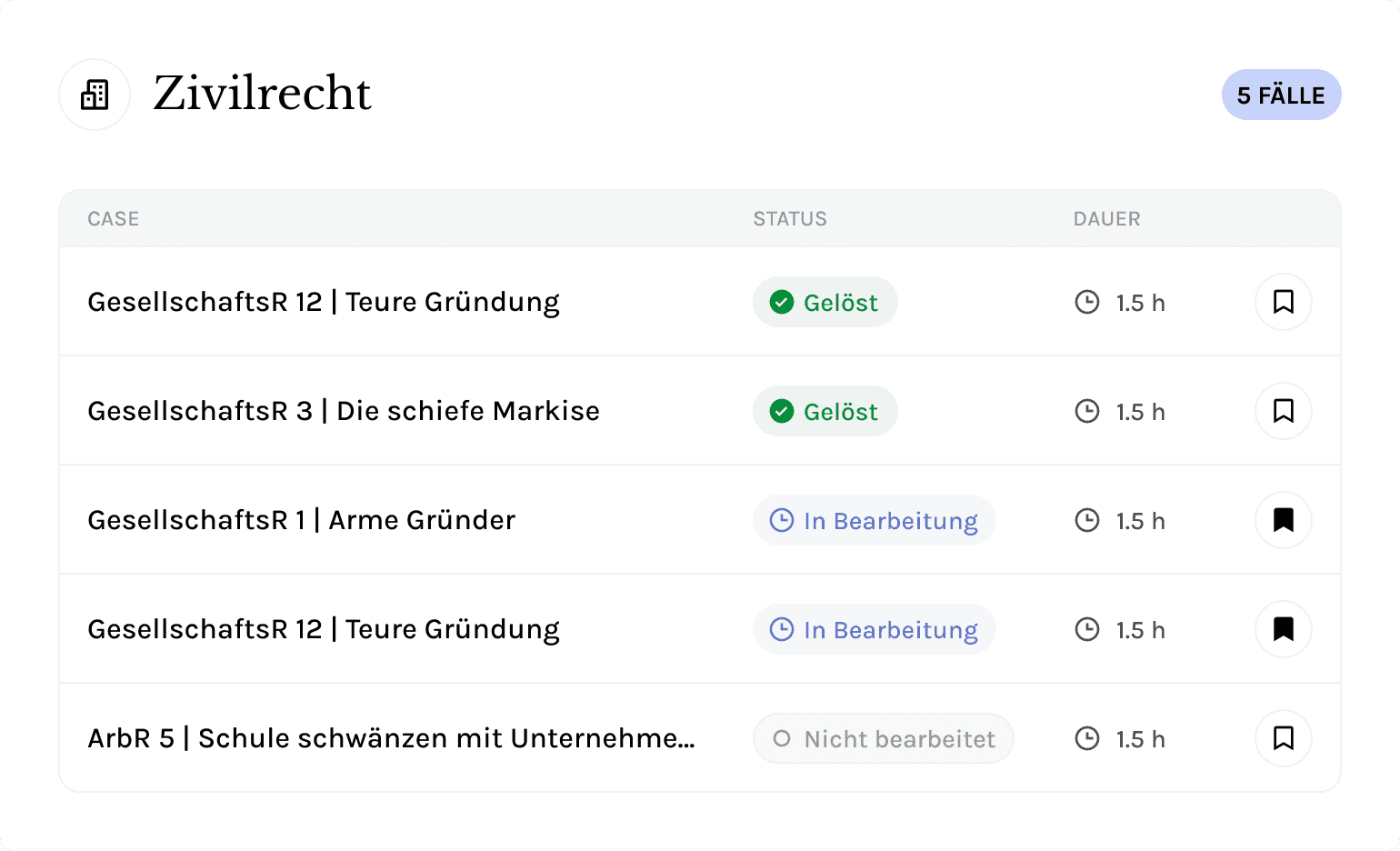Click the DAUER column header

[x=1106, y=219]
